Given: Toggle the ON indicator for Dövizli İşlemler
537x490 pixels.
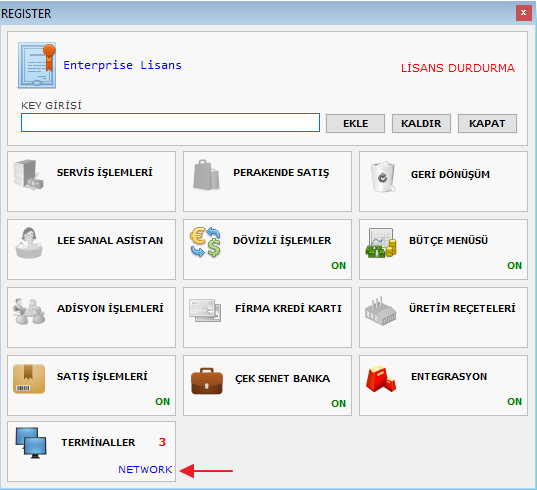Looking at the screenshot, I should (338, 265).
